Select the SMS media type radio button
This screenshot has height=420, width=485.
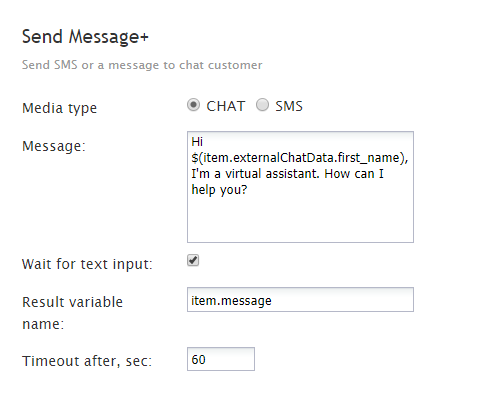tap(262, 105)
